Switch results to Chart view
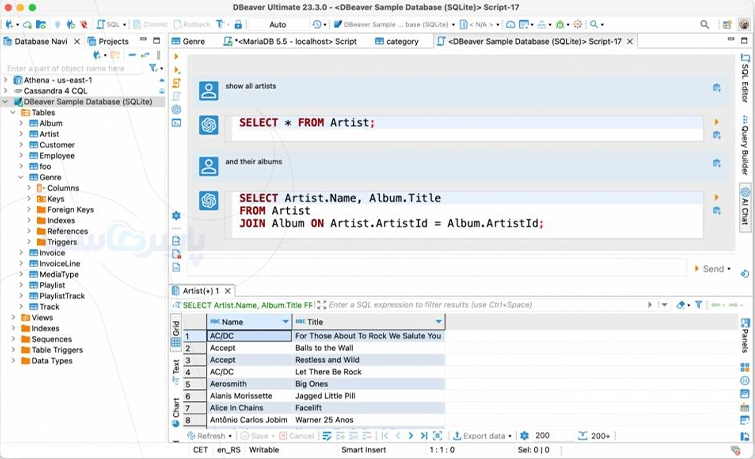 [x=176, y=412]
